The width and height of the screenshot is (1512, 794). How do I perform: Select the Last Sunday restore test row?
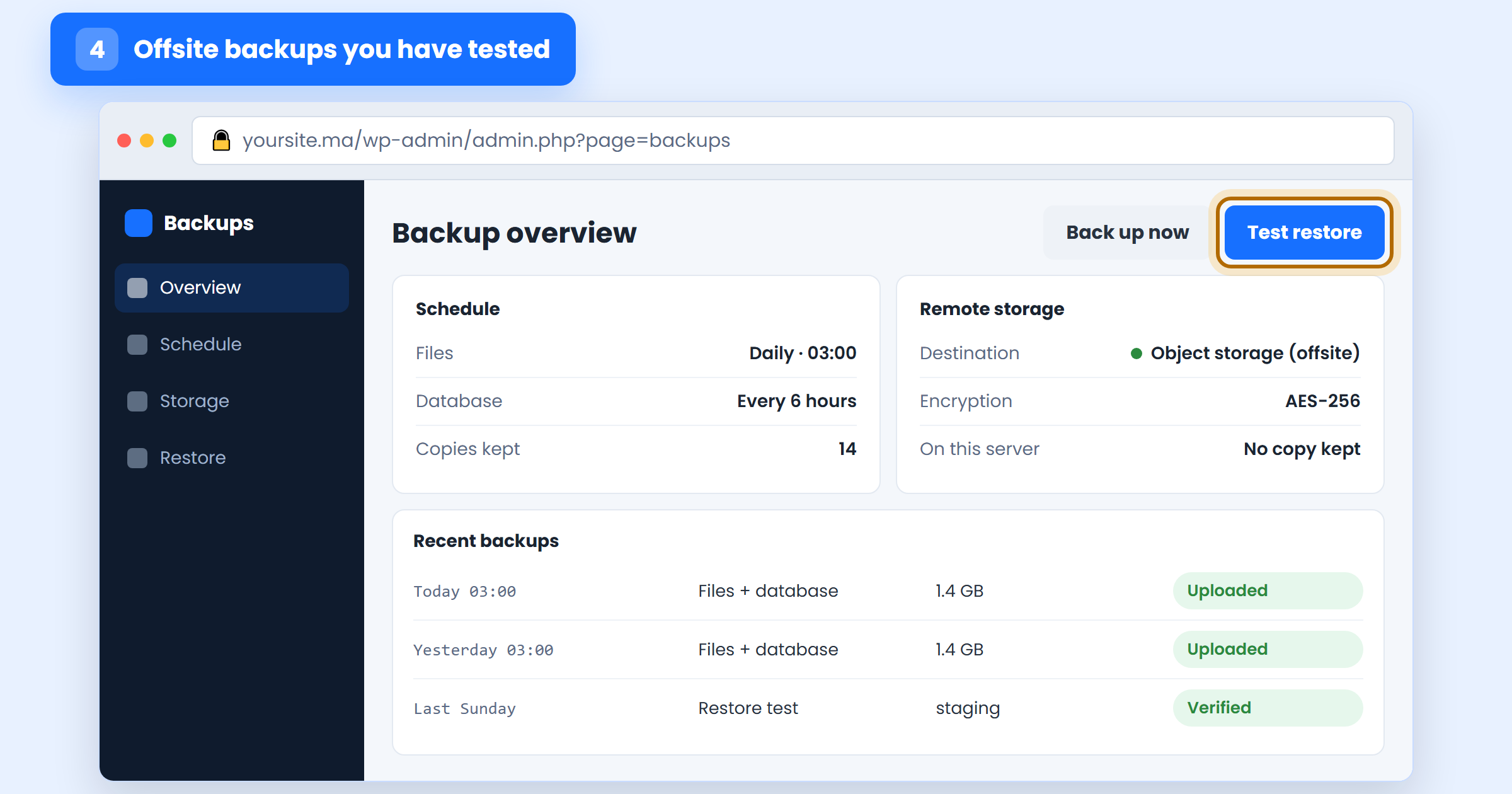888,708
